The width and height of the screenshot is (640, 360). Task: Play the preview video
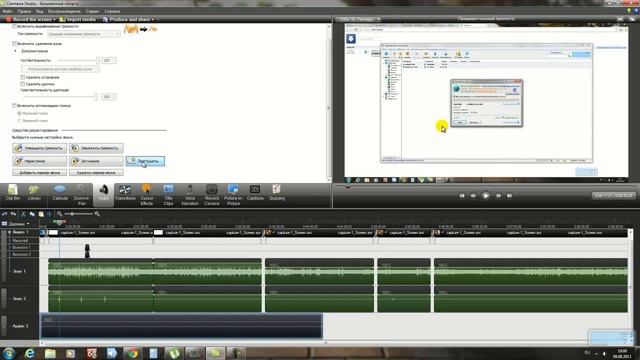pos(486,196)
